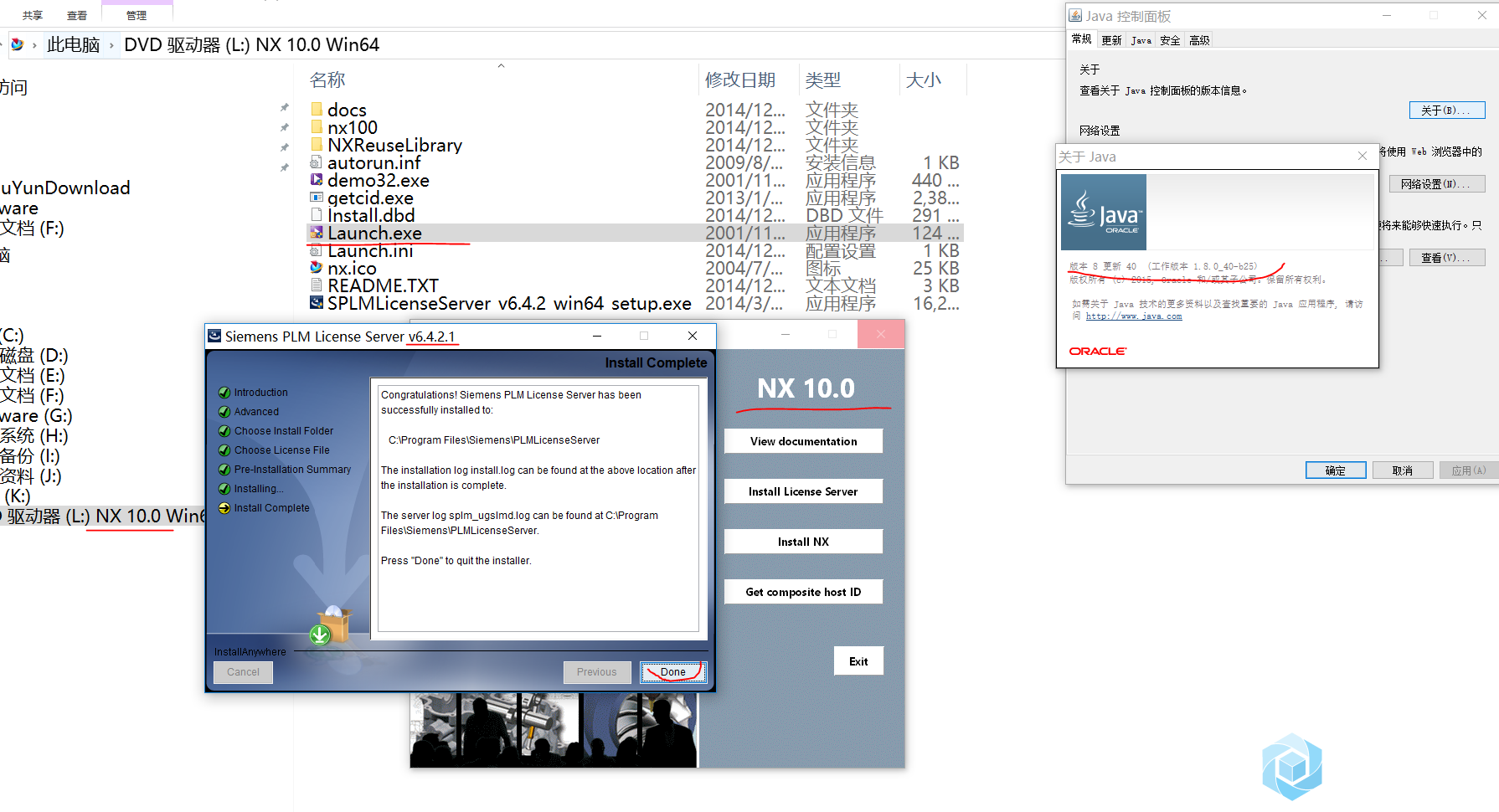Switch to the Java tab
The width and height of the screenshot is (1499, 812).
tap(1141, 40)
